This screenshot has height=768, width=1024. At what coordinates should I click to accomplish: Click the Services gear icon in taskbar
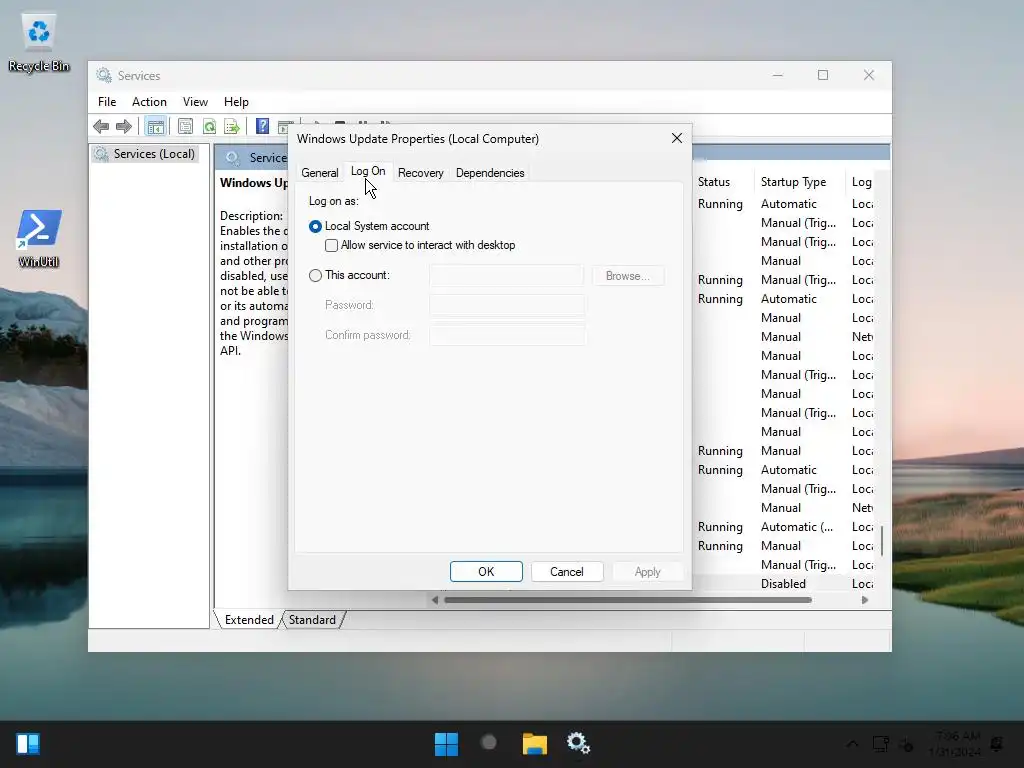pos(578,743)
